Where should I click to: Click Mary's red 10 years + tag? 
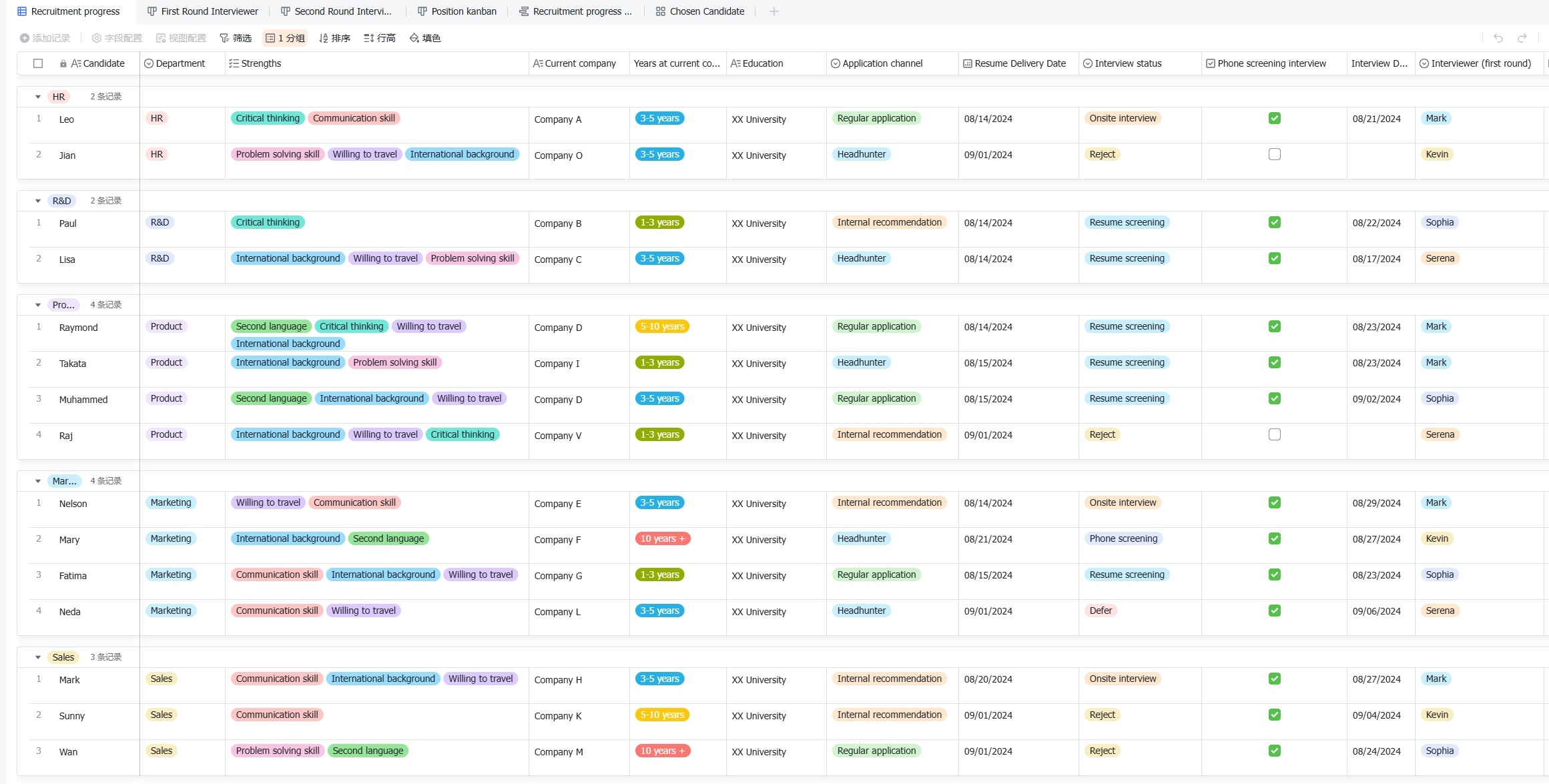pos(662,538)
